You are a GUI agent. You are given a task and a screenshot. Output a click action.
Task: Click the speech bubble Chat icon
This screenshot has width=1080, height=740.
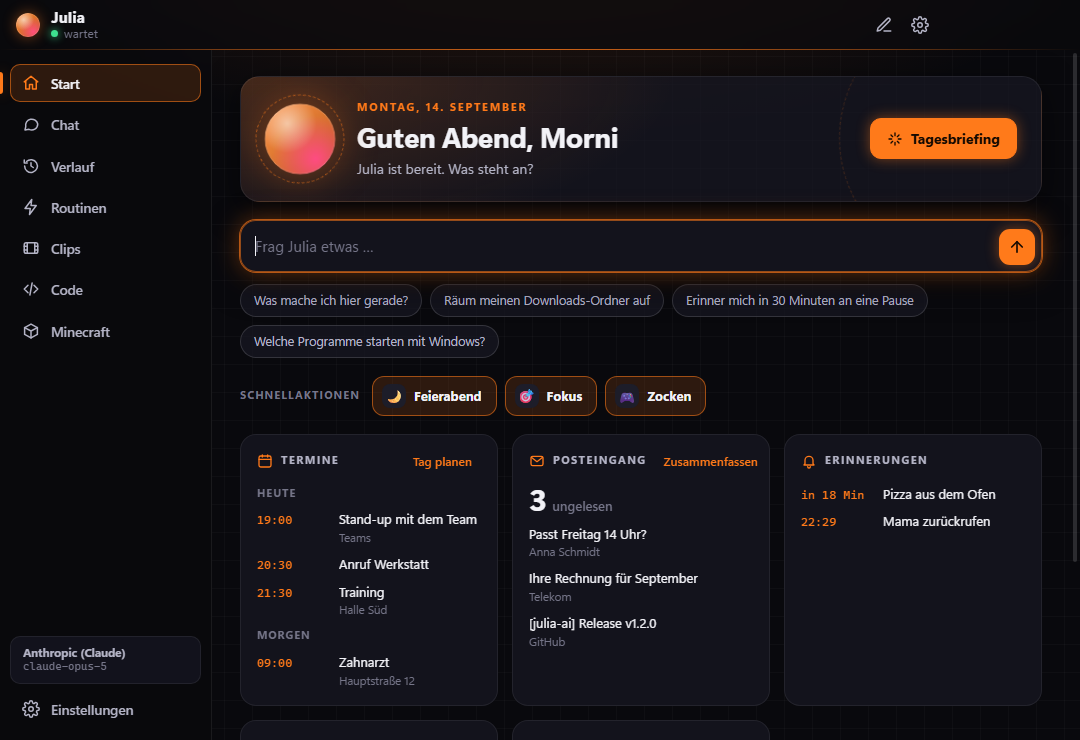31,125
